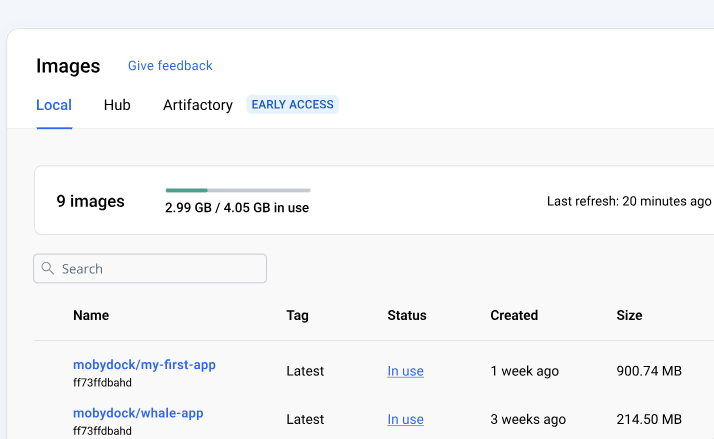The image size is (714, 439).
Task: Click '2.99 GB / 4.05 GB in use' text
Action: click(x=237, y=208)
